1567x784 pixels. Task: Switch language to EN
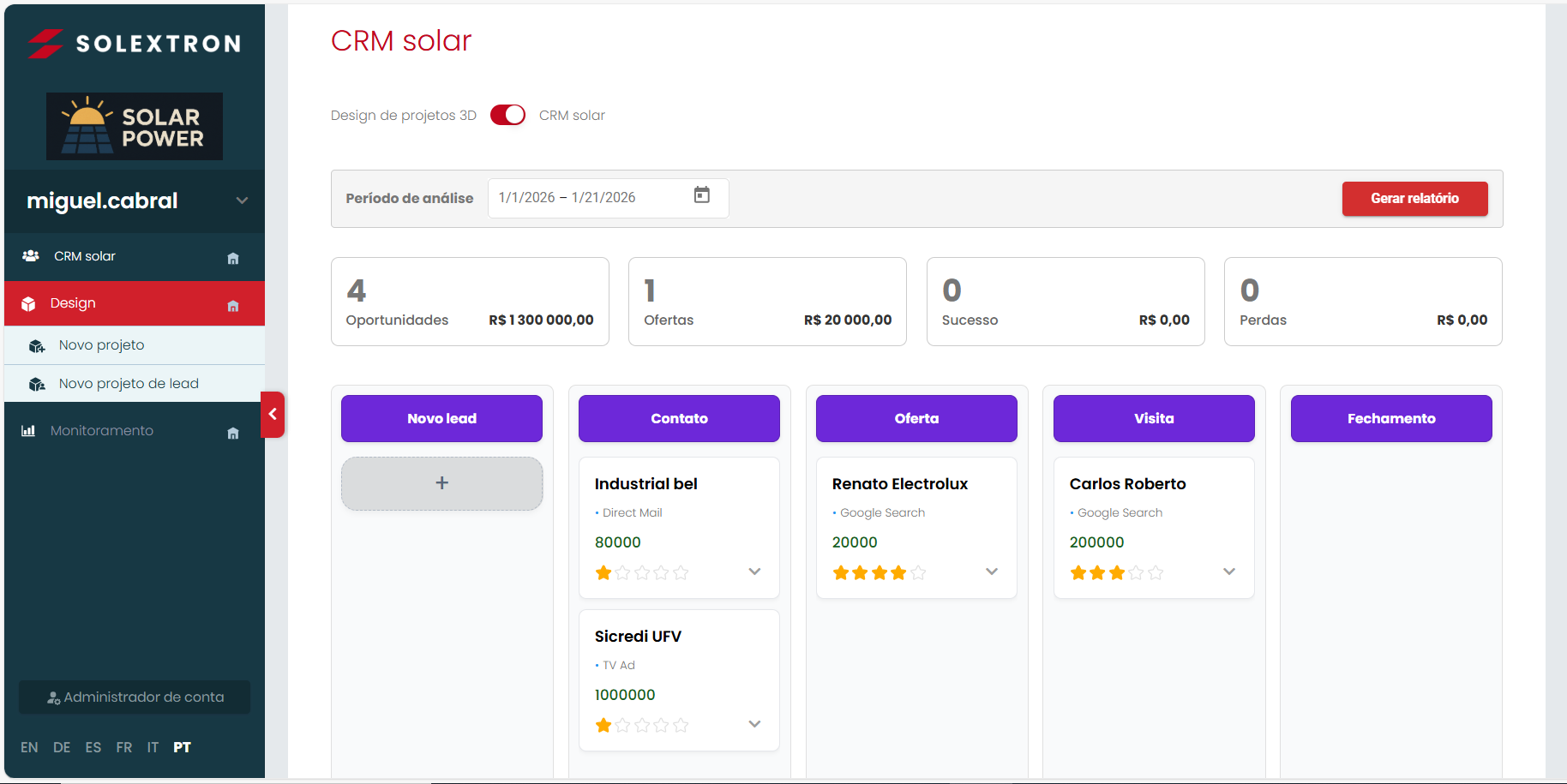point(29,747)
